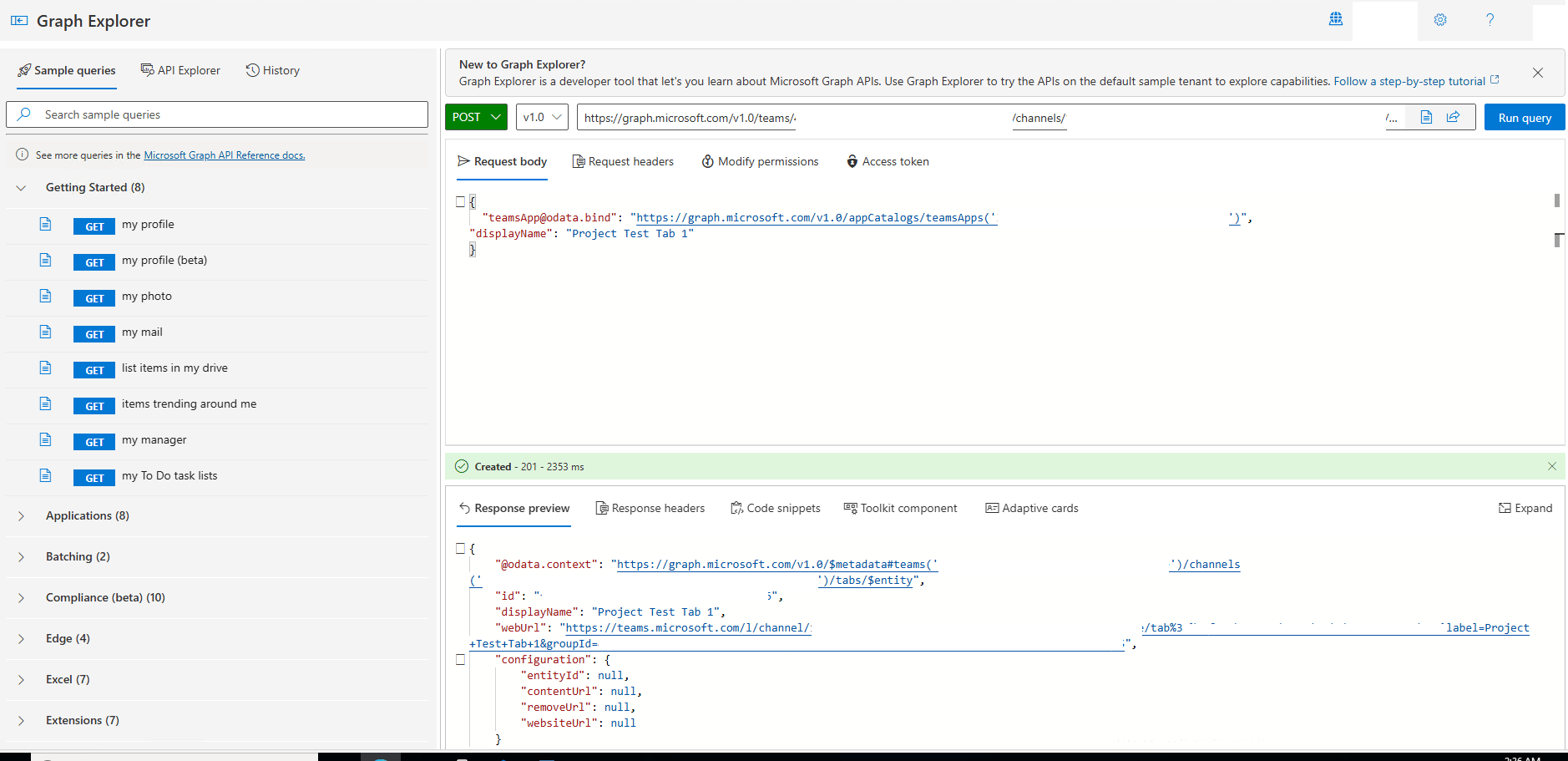Collapse the Getting Started group
Screen dimensions: 1568x761
coord(21,188)
